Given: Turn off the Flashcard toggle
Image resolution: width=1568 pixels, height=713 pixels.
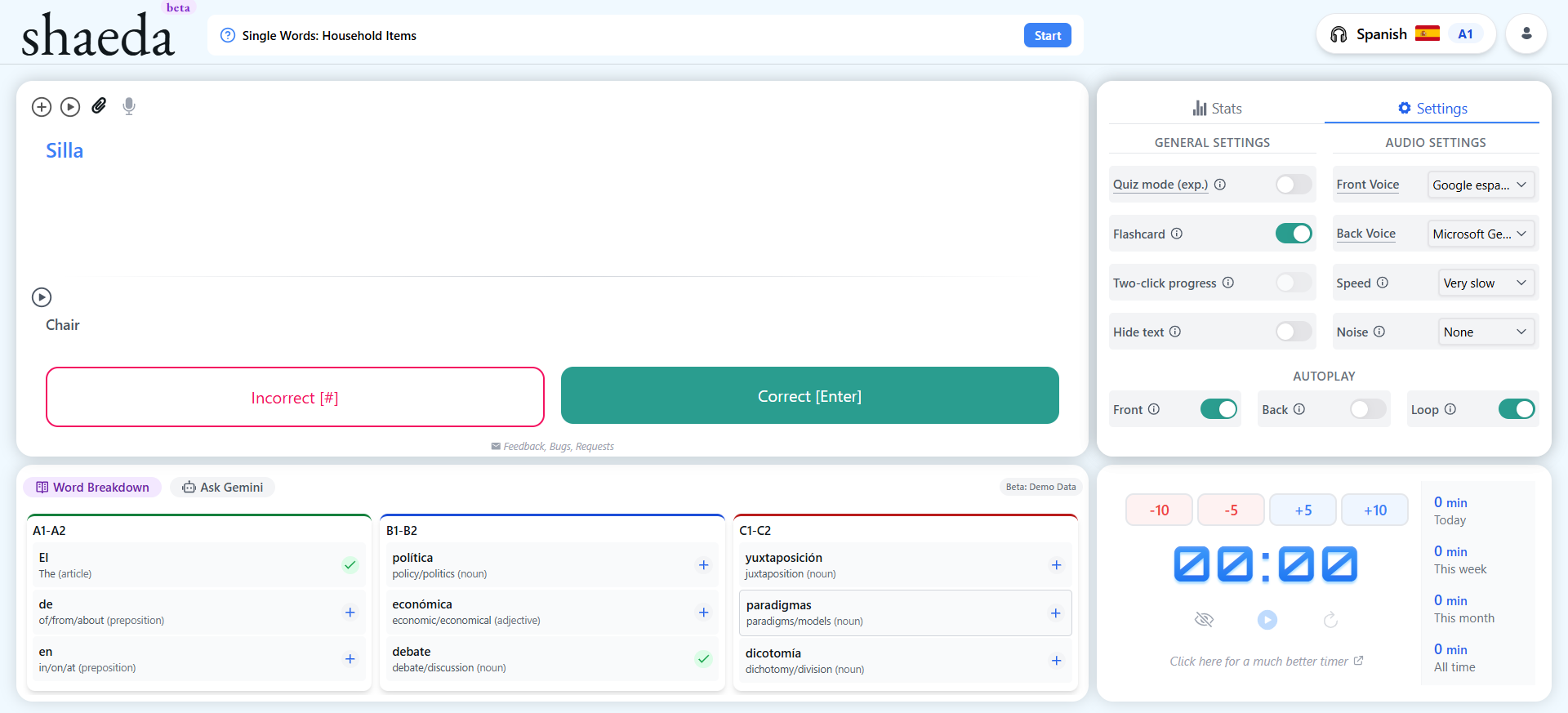Looking at the screenshot, I should [1294, 234].
